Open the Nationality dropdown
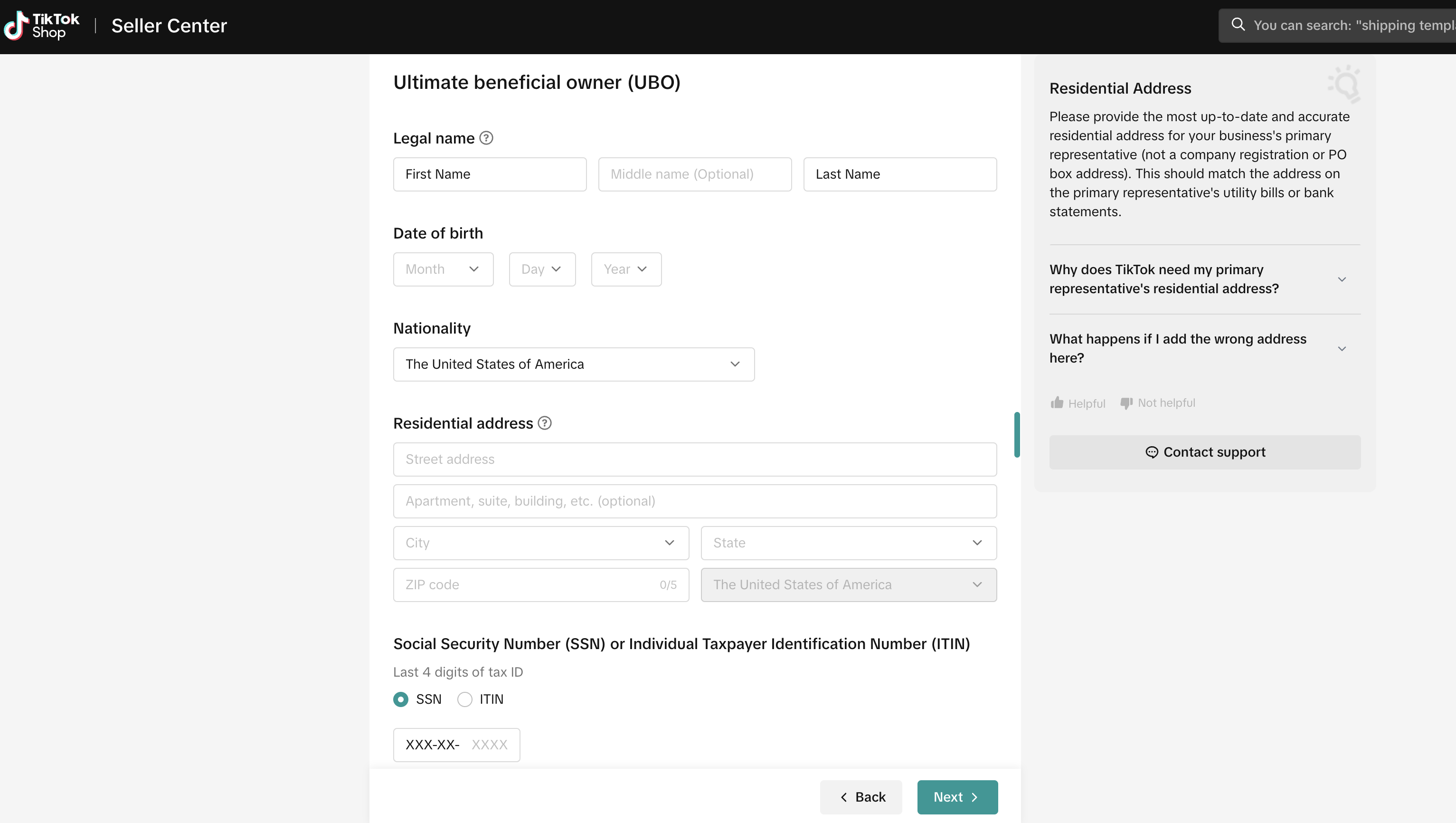 coord(573,364)
